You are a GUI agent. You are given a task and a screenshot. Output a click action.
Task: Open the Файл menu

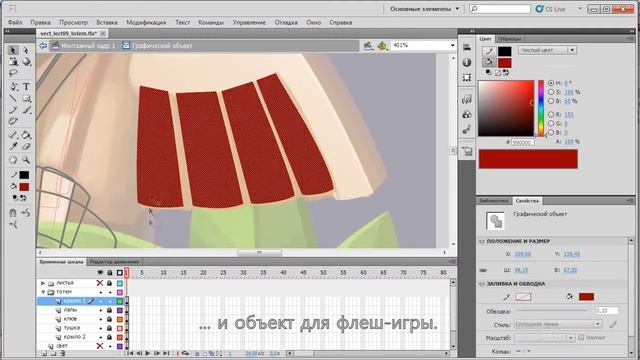click(15, 22)
